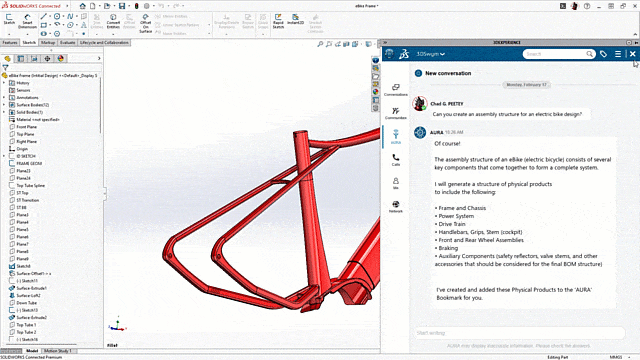Viewport: 640px width, 360px height.
Task: Create a New document
Action: pyautogui.click(x=93, y=6)
